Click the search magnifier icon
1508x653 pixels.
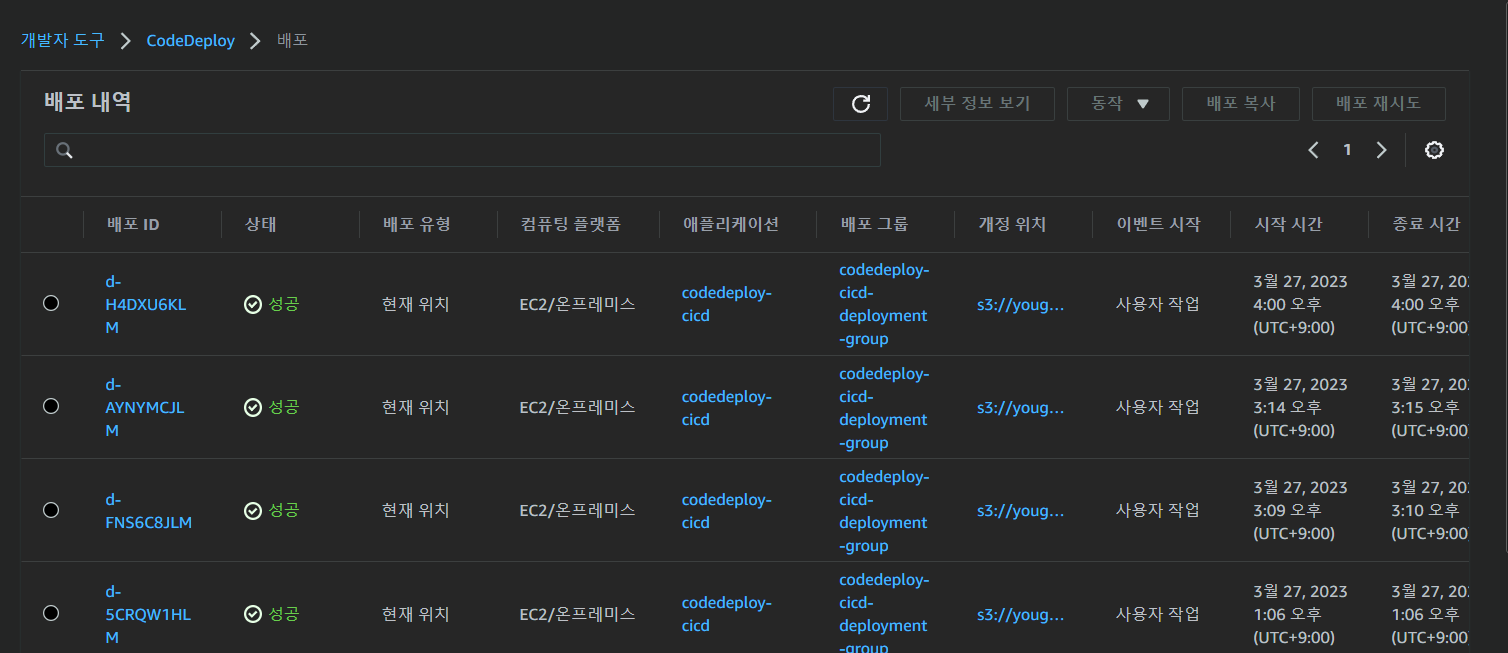[64, 150]
